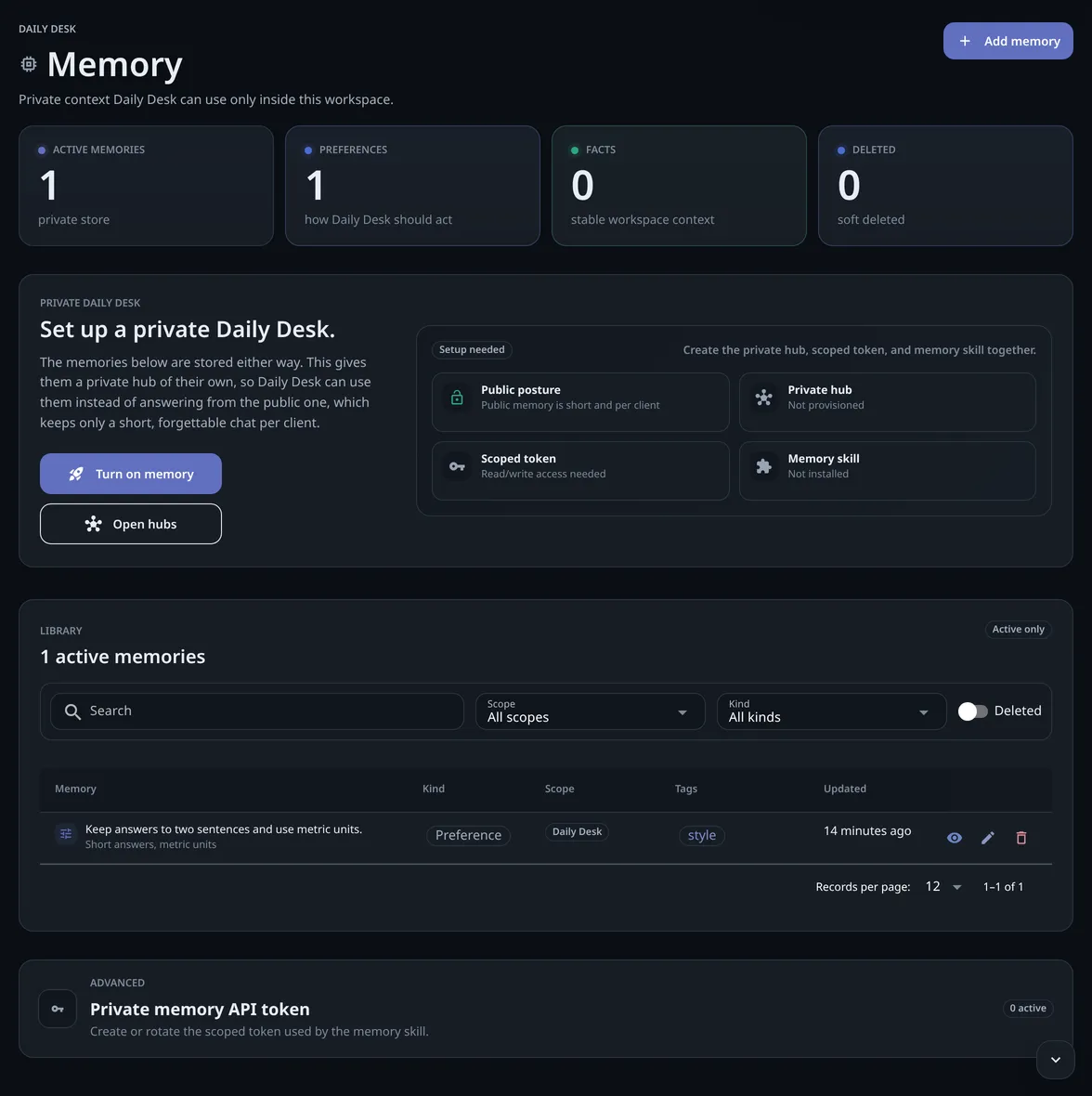Click the Turn on memory button
The image size is (1092, 1096).
[x=131, y=474]
